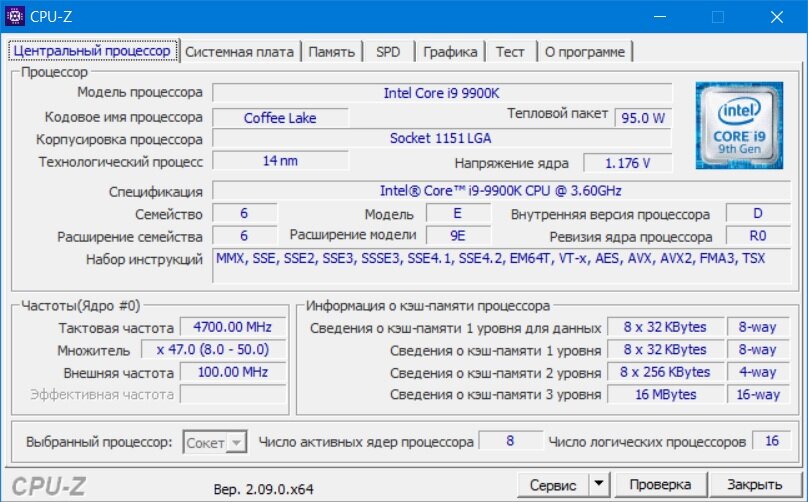Click the Сервис button

[x=553, y=485]
